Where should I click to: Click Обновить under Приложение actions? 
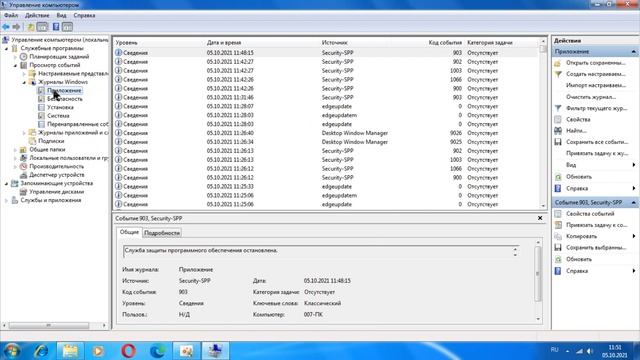click(579, 177)
